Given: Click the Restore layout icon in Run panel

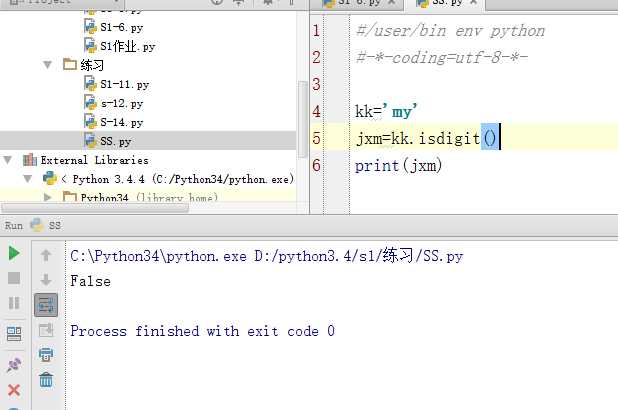Looking at the screenshot, I should point(14,334).
